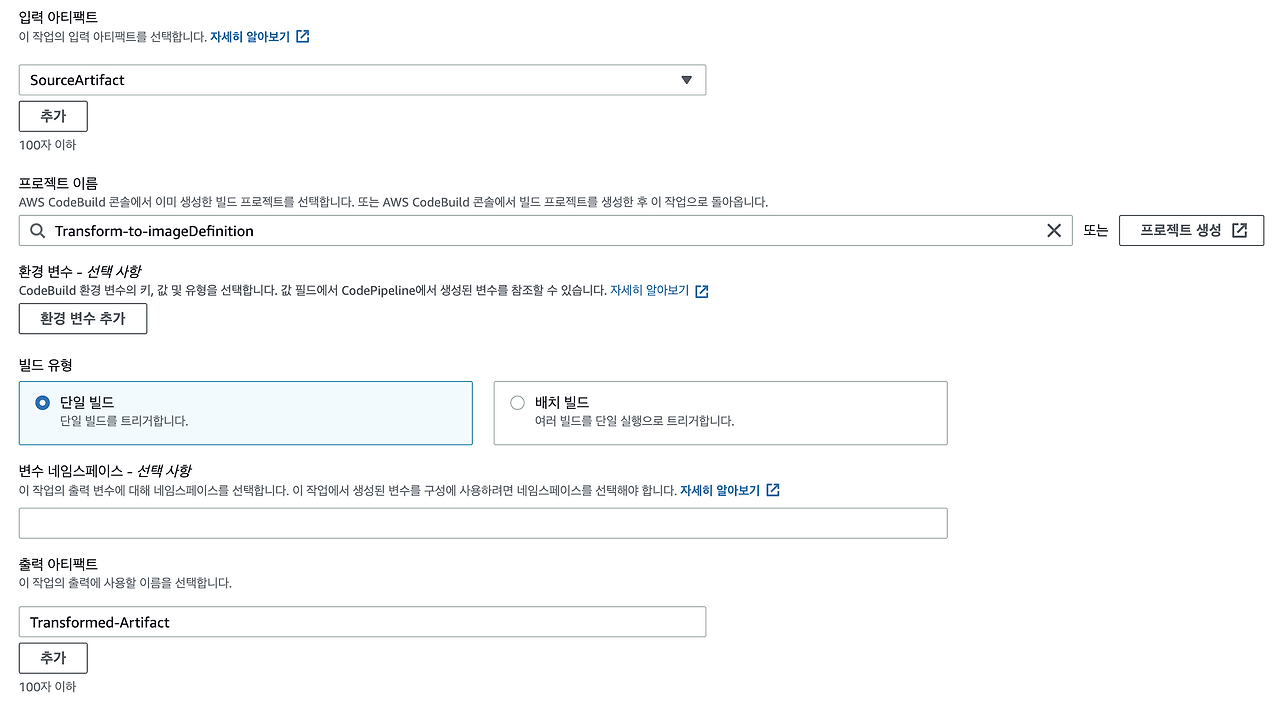This screenshot has height=709, width=1280.
Task: Click the magnifier icon in project name field
Action: click(x=37, y=230)
